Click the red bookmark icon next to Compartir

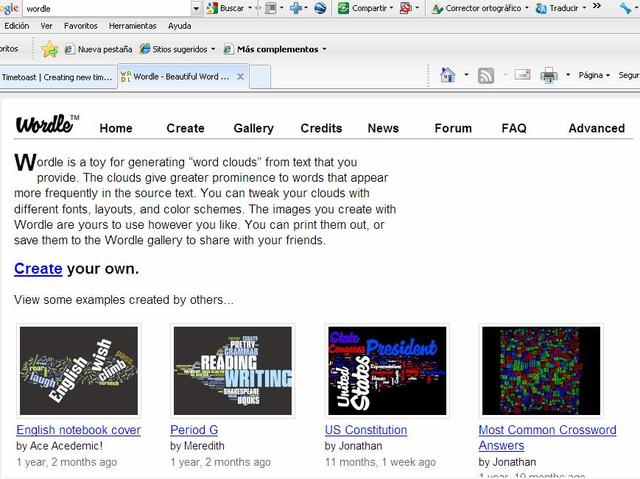(x=406, y=8)
